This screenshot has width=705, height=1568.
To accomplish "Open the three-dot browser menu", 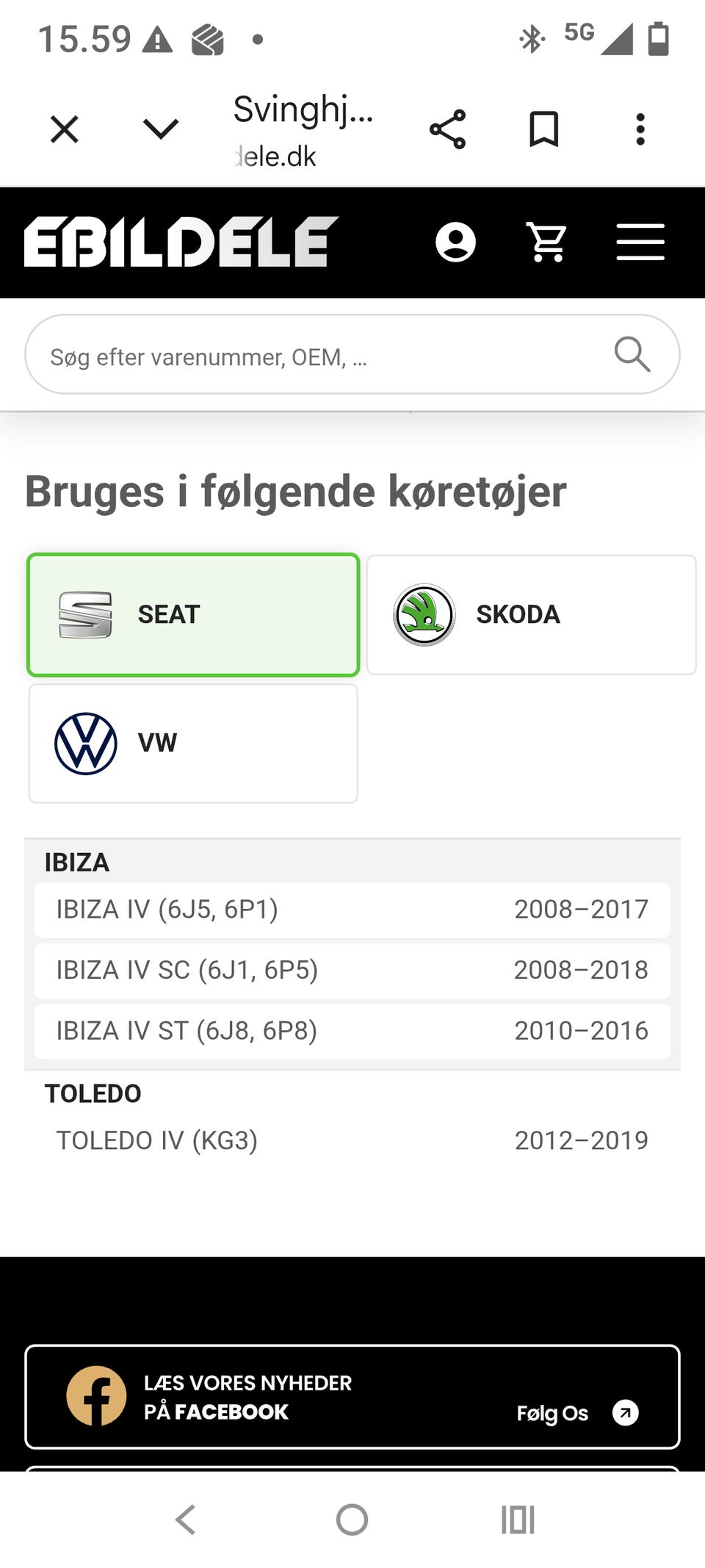I will pos(640,130).
